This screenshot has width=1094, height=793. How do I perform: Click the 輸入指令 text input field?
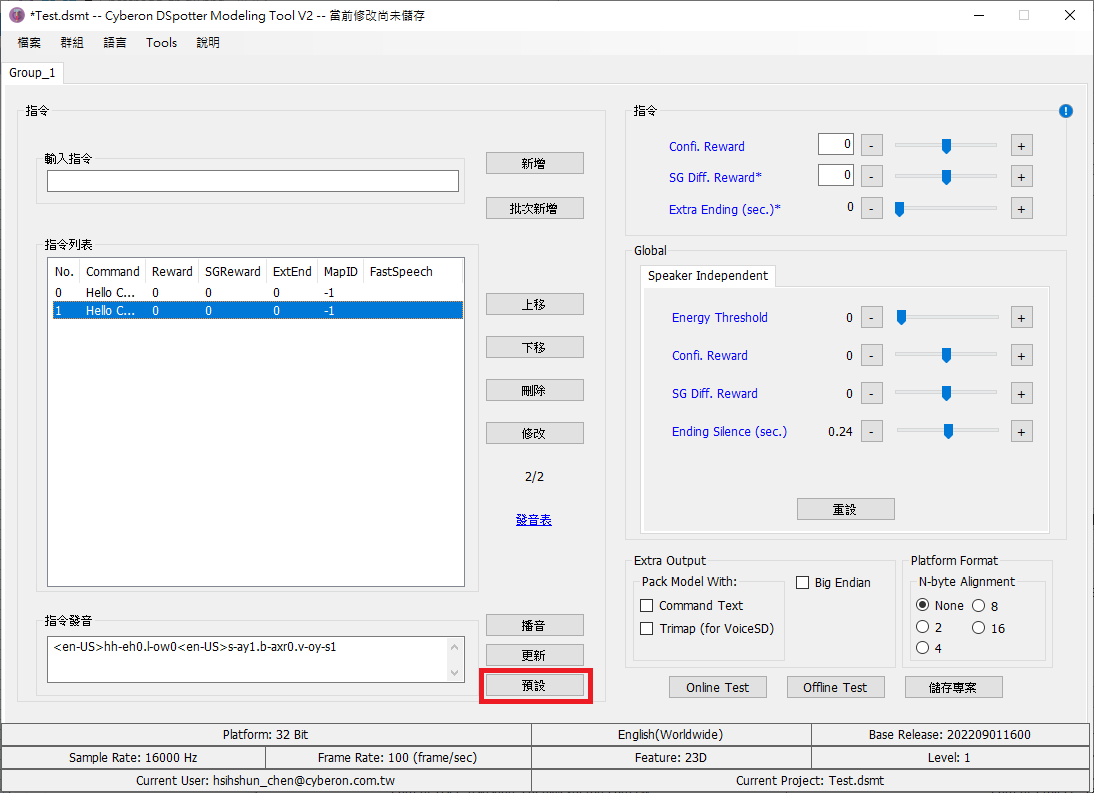point(252,181)
